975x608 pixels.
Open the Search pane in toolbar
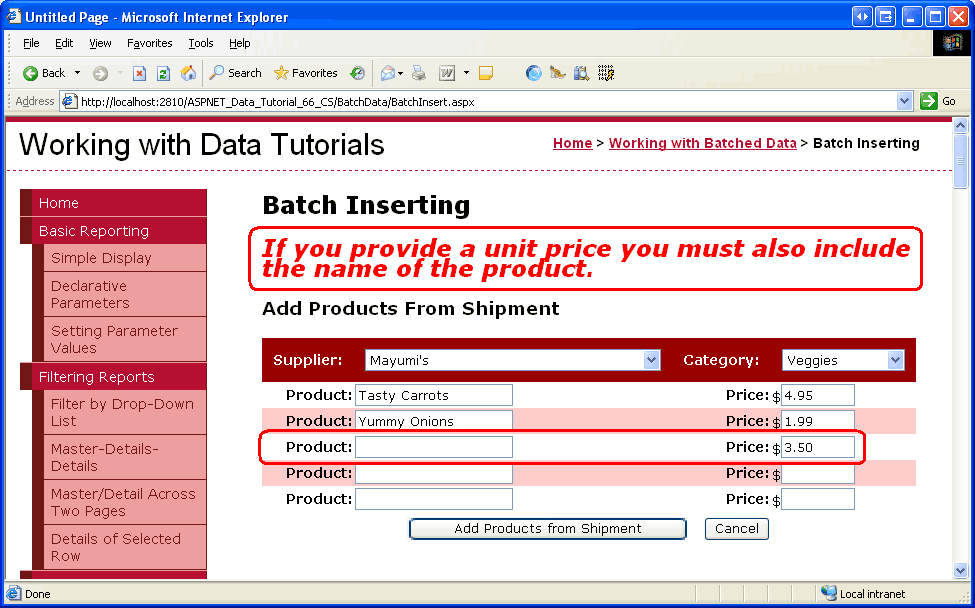coord(235,73)
